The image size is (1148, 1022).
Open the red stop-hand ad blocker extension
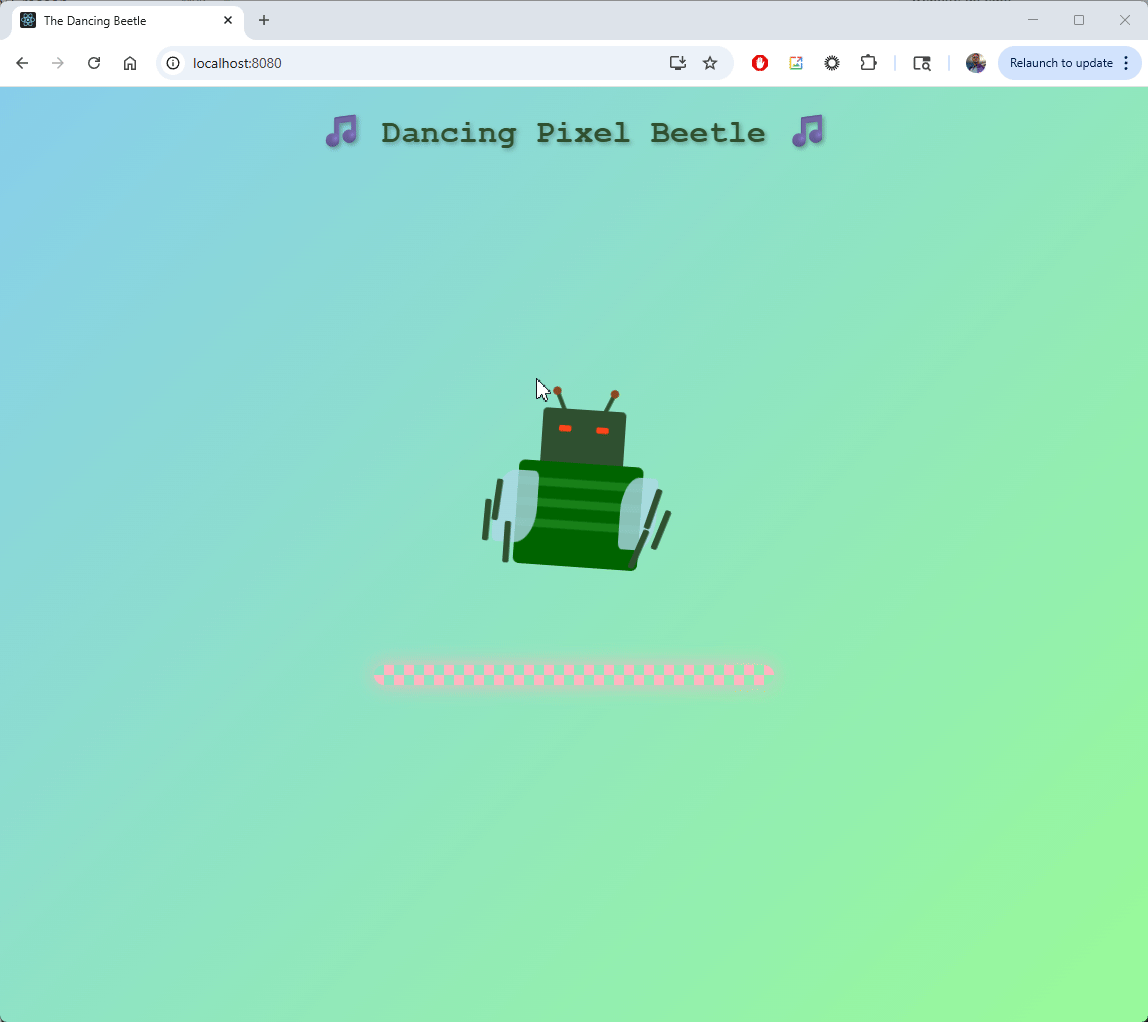tap(760, 63)
